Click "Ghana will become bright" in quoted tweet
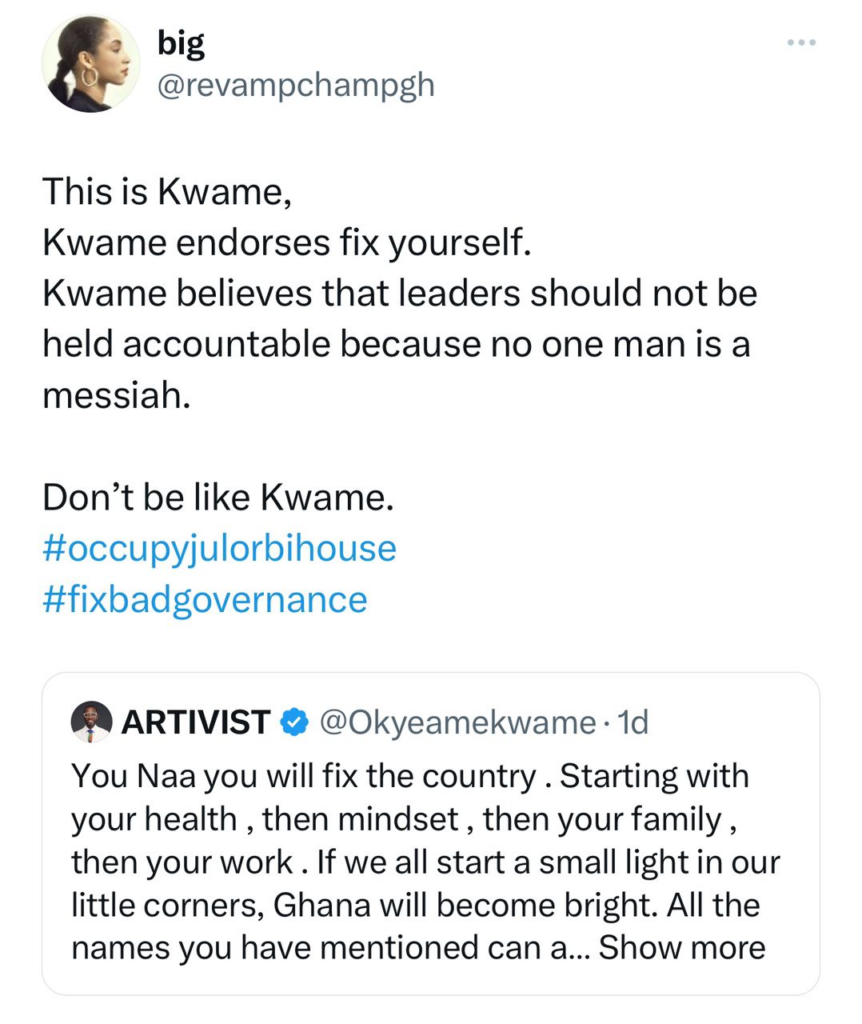The image size is (862, 1024). click(456, 904)
